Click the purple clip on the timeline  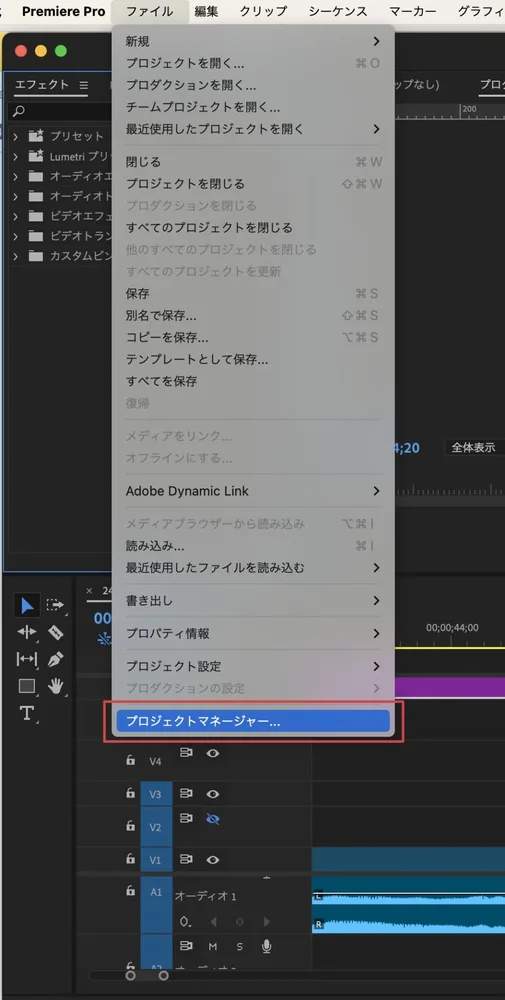click(x=450, y=687)
